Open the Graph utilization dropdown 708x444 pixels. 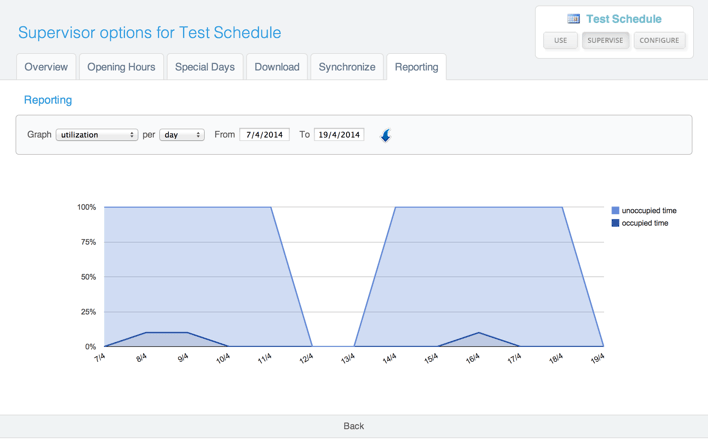point(97,135)
